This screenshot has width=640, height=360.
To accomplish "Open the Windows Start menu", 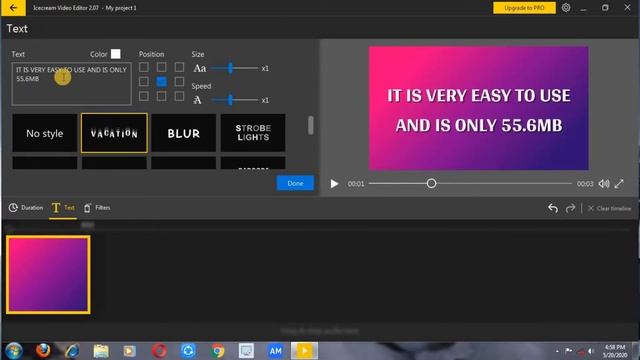I will coord(13,351).
